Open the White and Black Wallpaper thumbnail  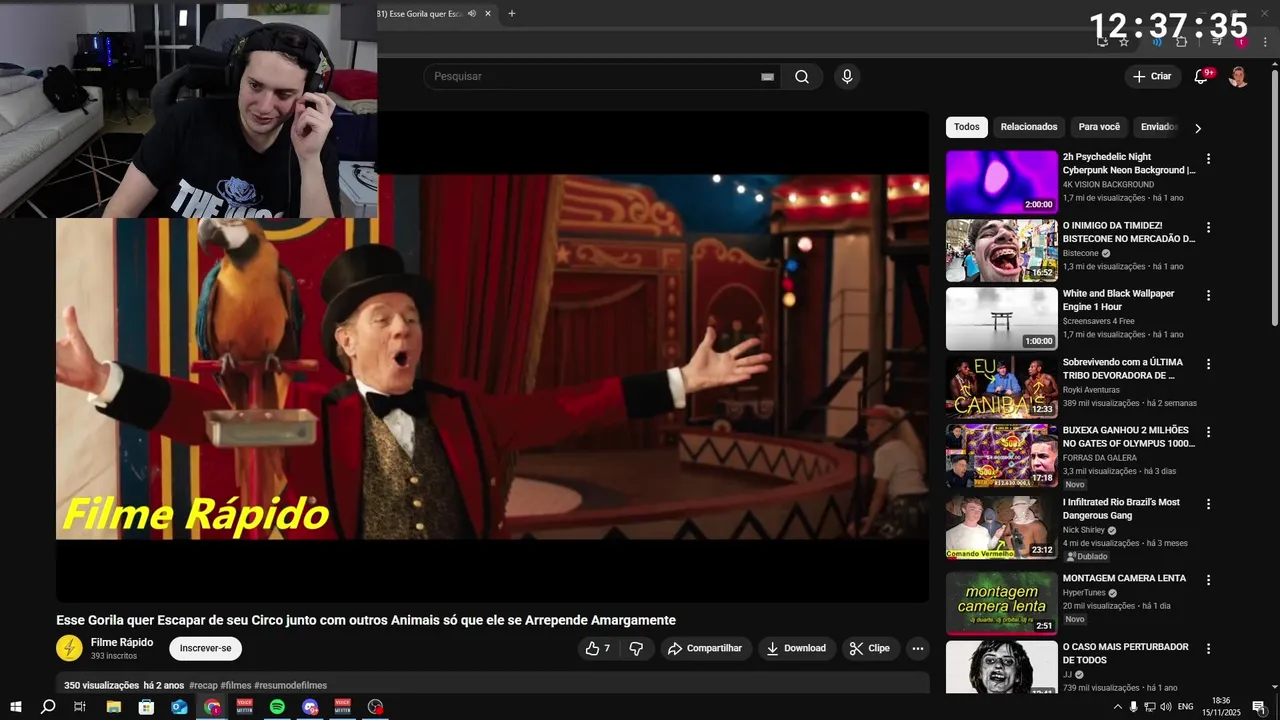tap(1001, 319)
